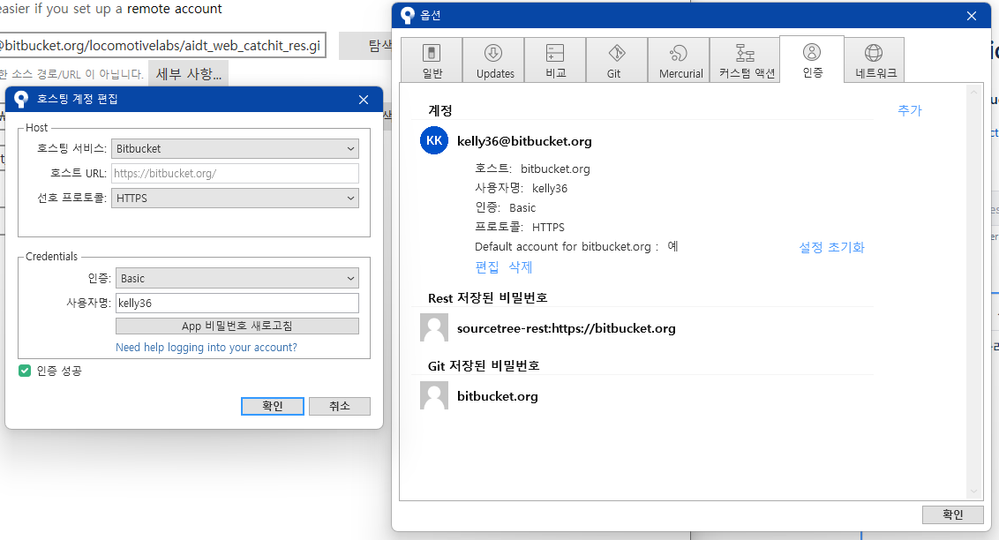999x540 pixels.
Task: Open the Mercurial tab
Action: [x=679, y=60]
